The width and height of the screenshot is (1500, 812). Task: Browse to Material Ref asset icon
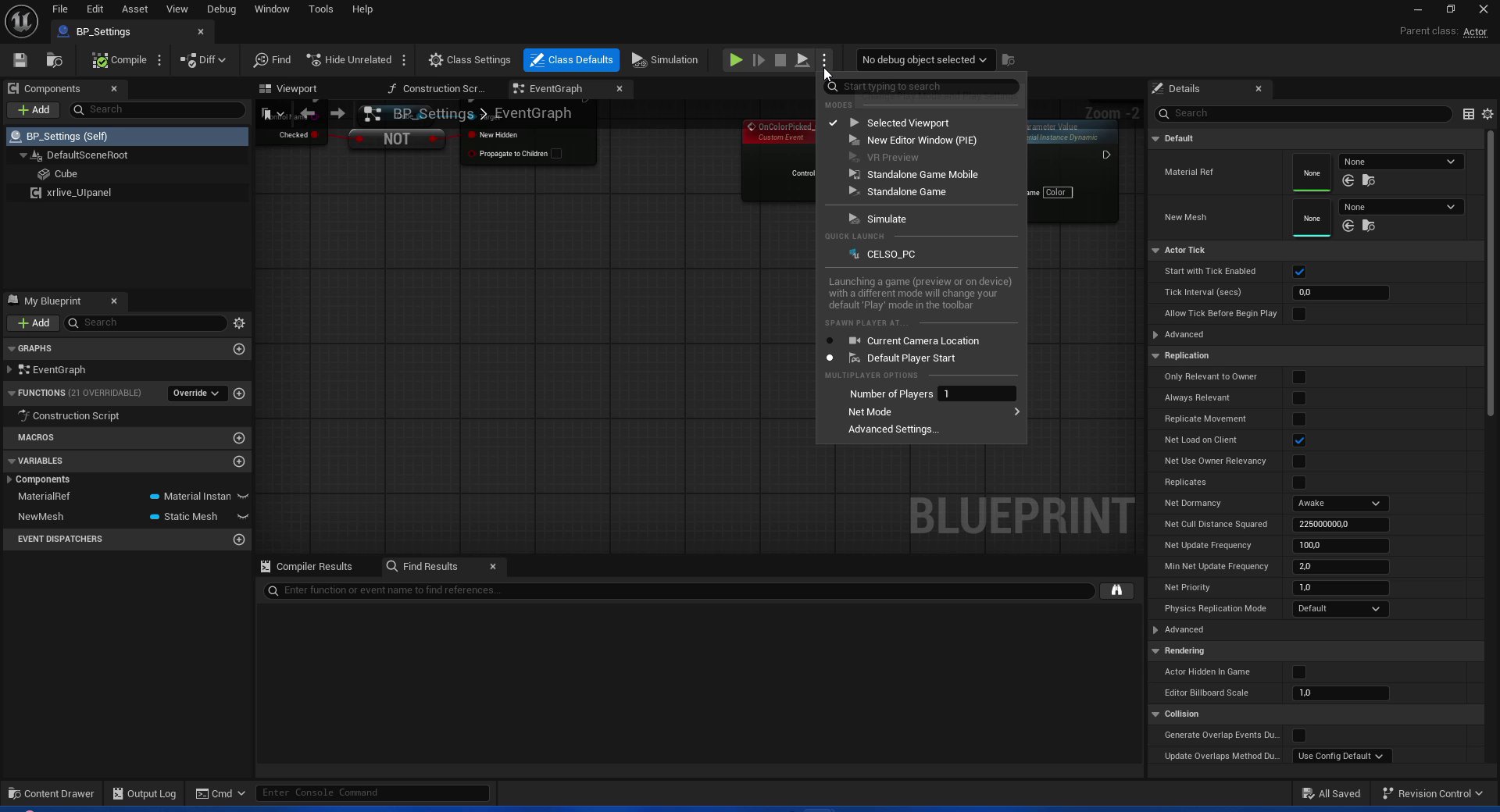(x=1368, y=181)
